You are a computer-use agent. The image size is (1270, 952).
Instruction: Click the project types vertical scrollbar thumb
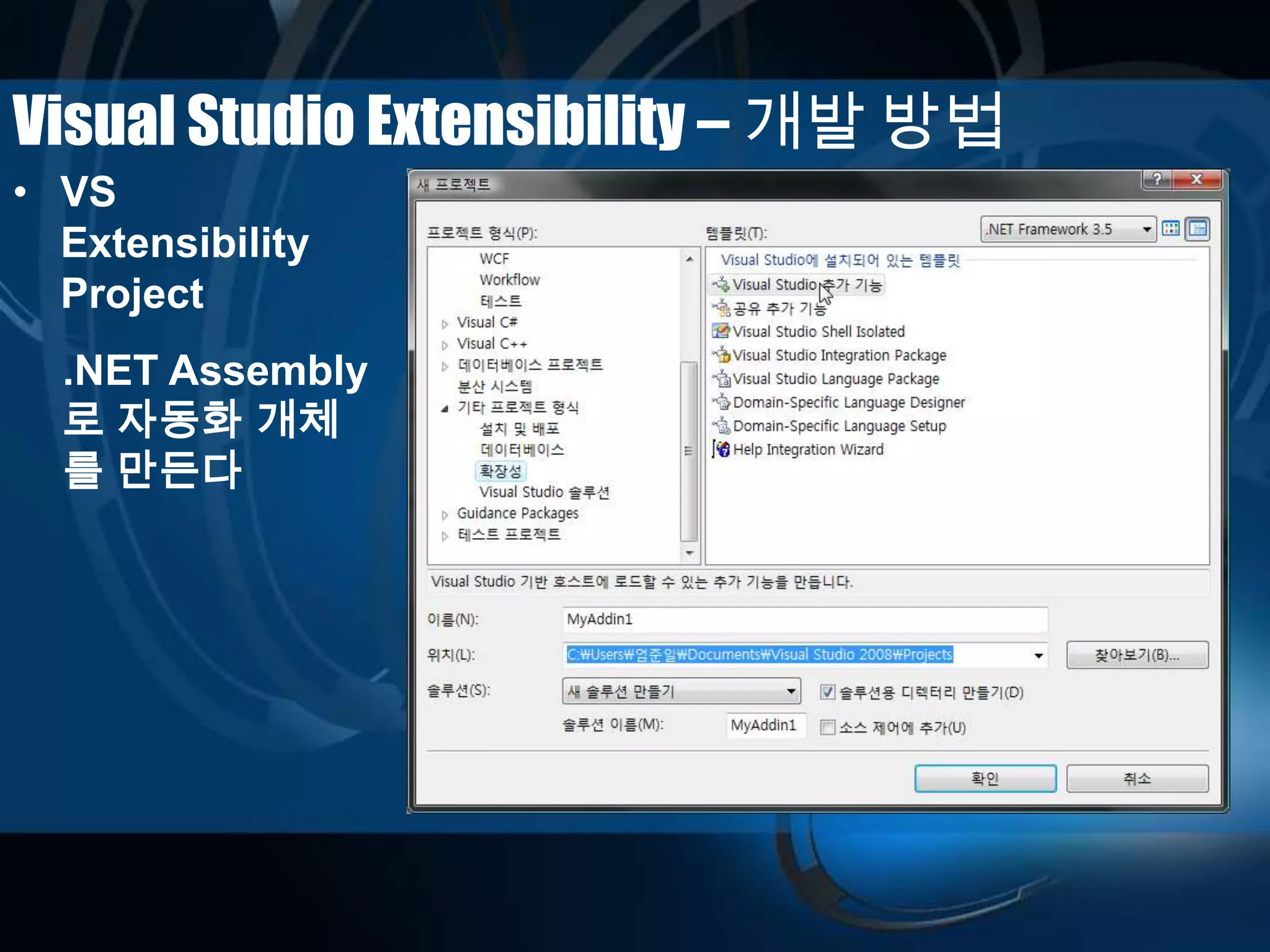click(x=689, y=451)
